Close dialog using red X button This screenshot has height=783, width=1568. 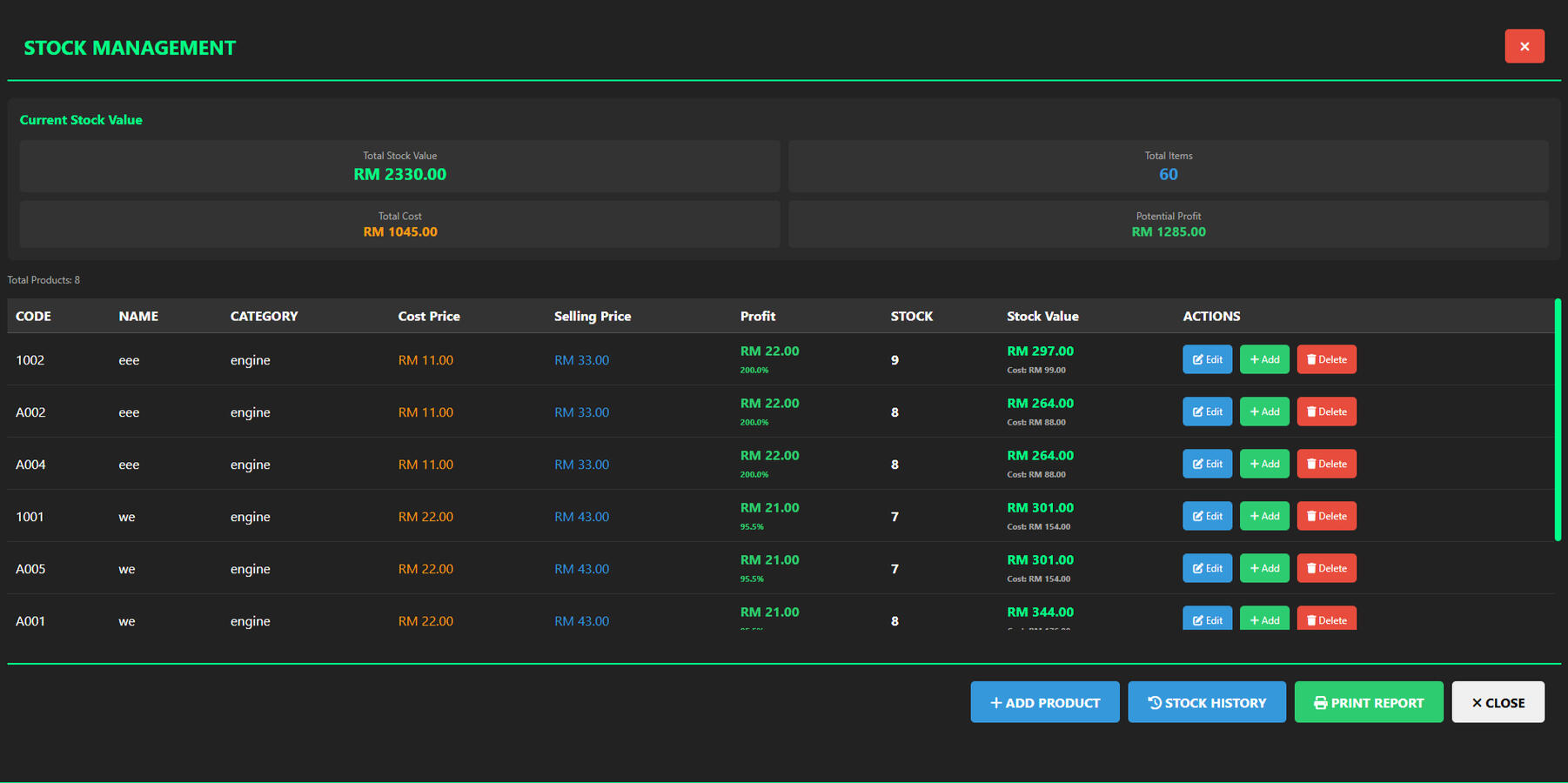tap(1524, 46)
